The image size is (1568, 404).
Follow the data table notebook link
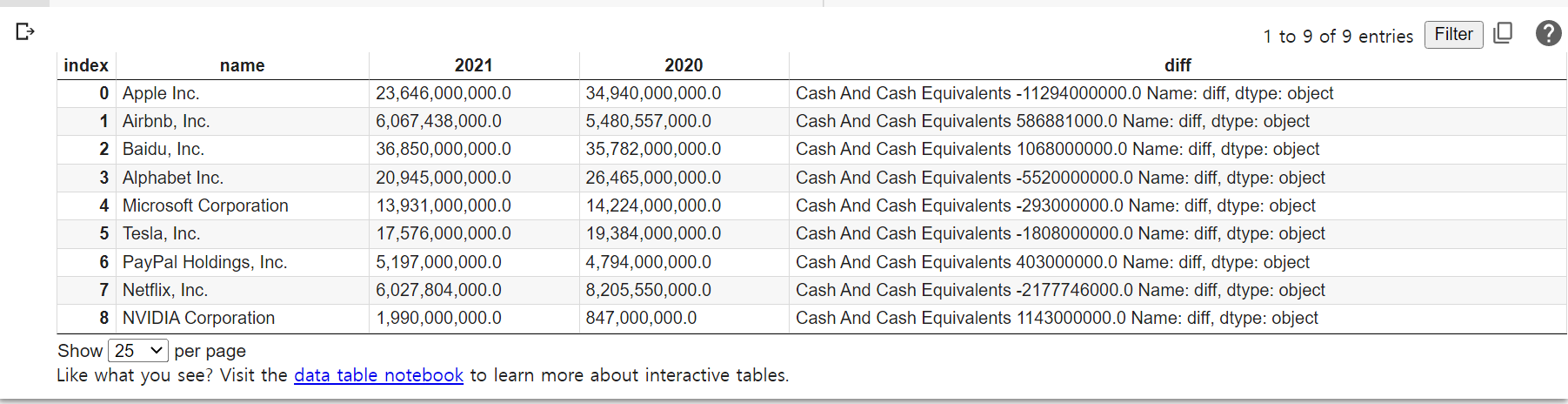click(x=378, y=375)
